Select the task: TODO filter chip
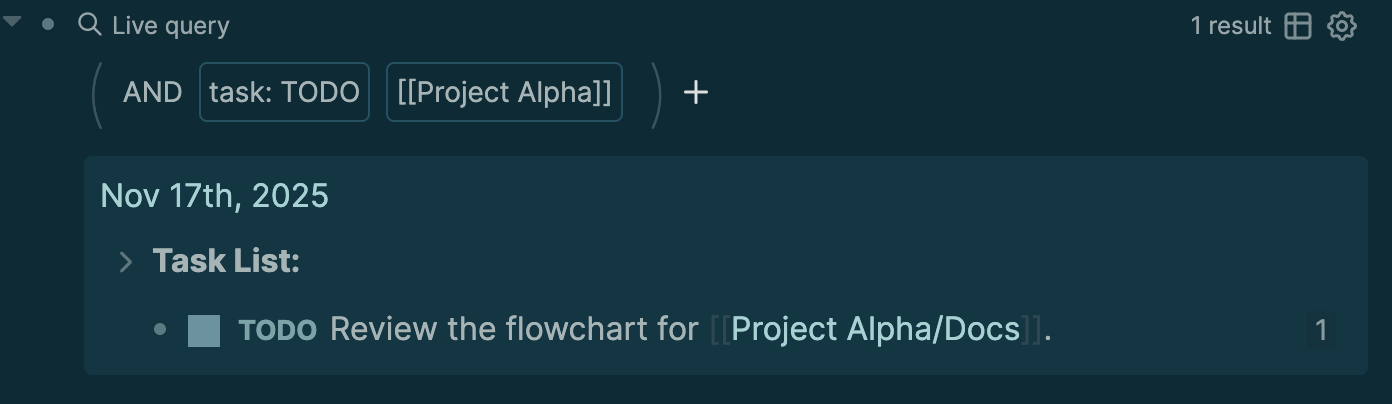 284,93
